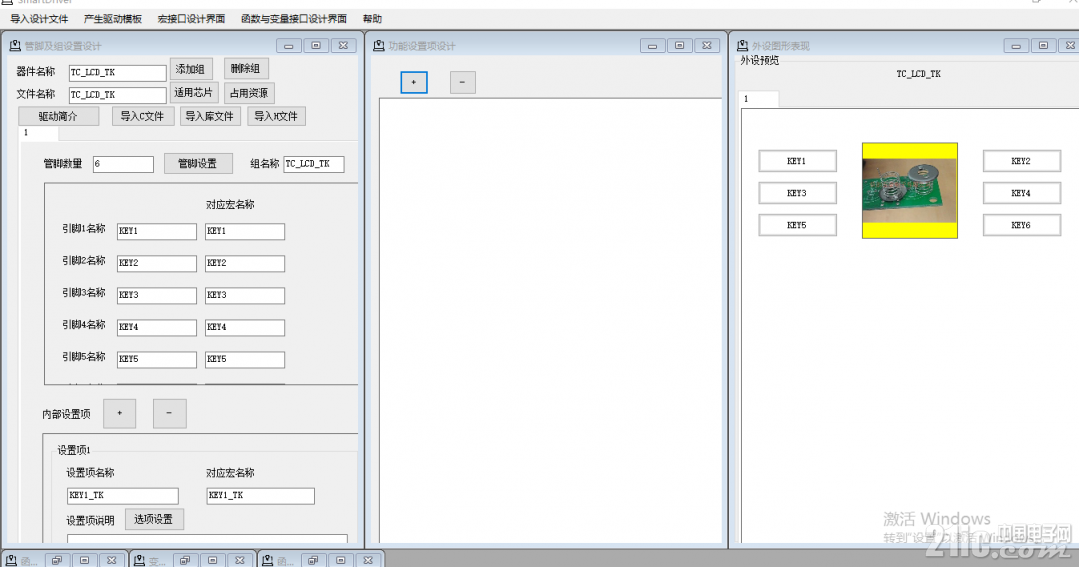1079x567 pixels.
Task: Click the 管脚数量 input field
Action: (x=123, y=164)
